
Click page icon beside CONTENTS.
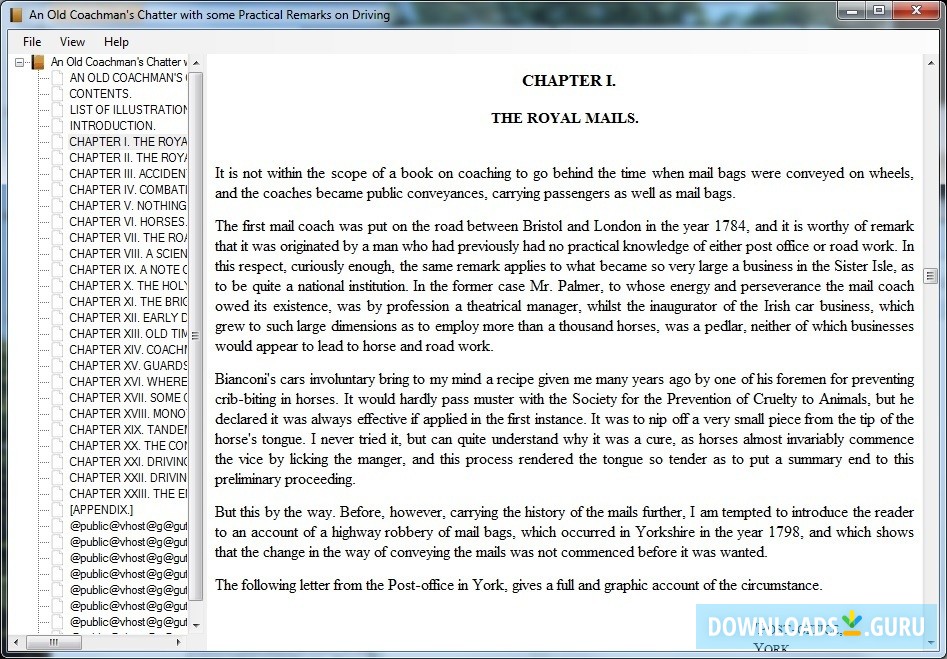pos(57,94)
